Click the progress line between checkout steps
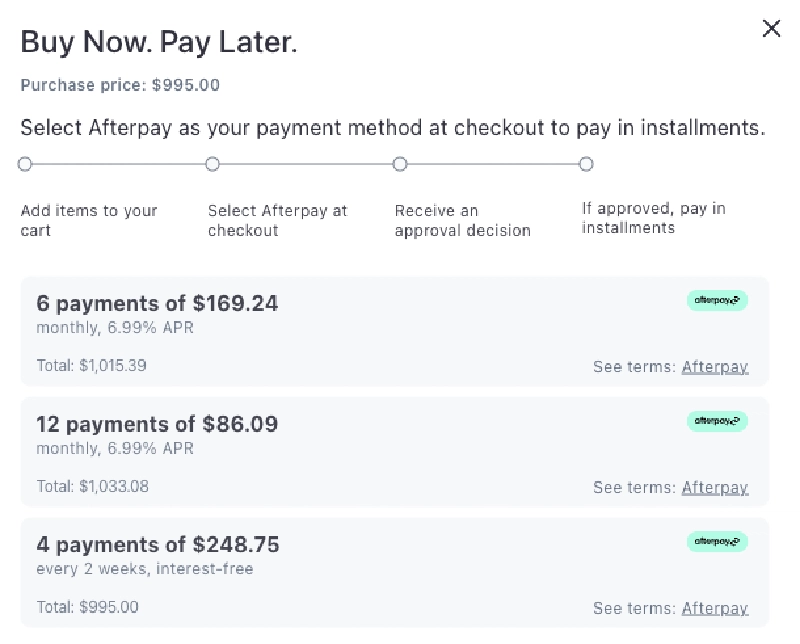This screenshot has height=644, width=800. coord(305,163)
